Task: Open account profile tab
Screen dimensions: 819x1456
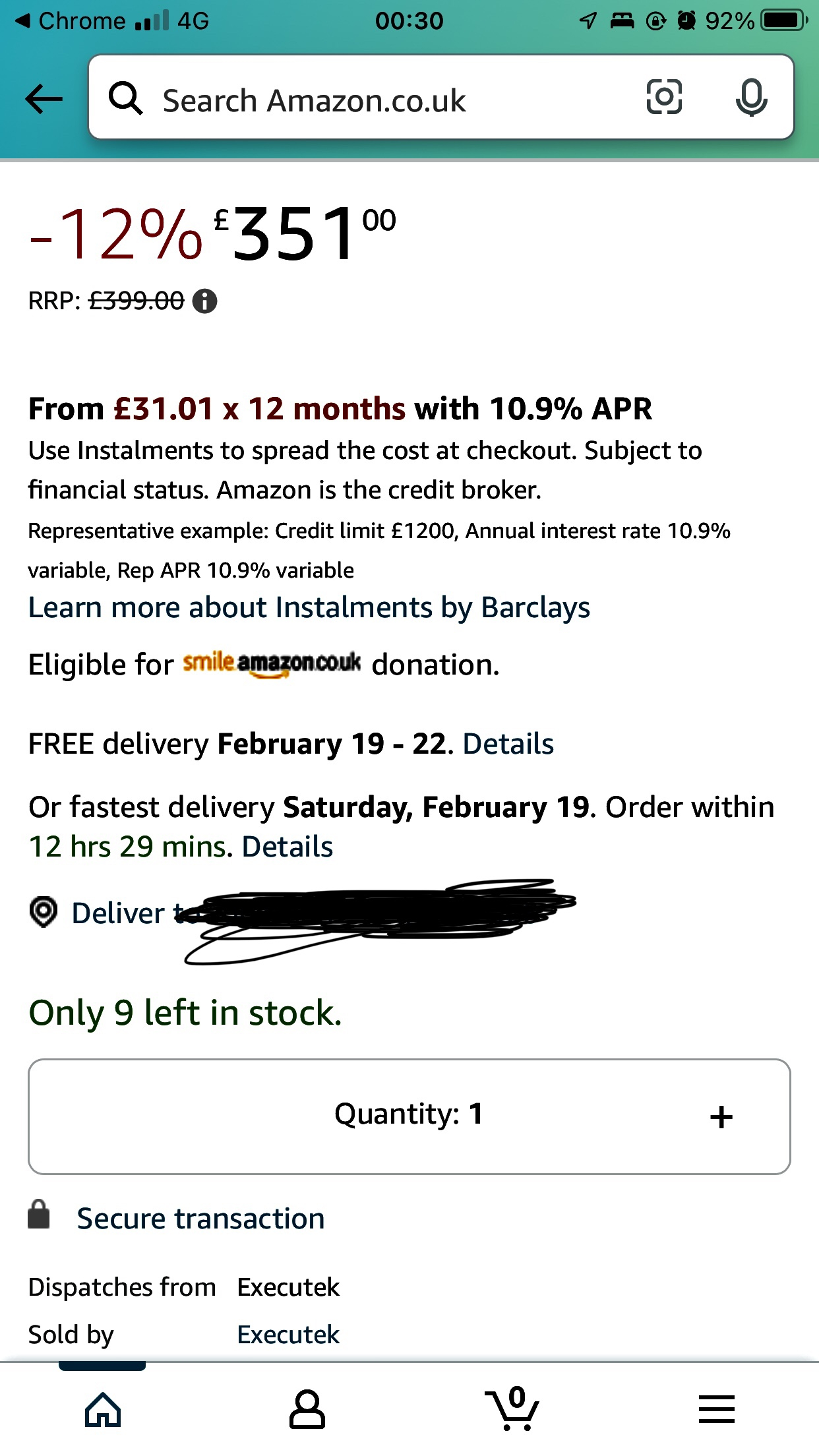Action: [307, 1409]
